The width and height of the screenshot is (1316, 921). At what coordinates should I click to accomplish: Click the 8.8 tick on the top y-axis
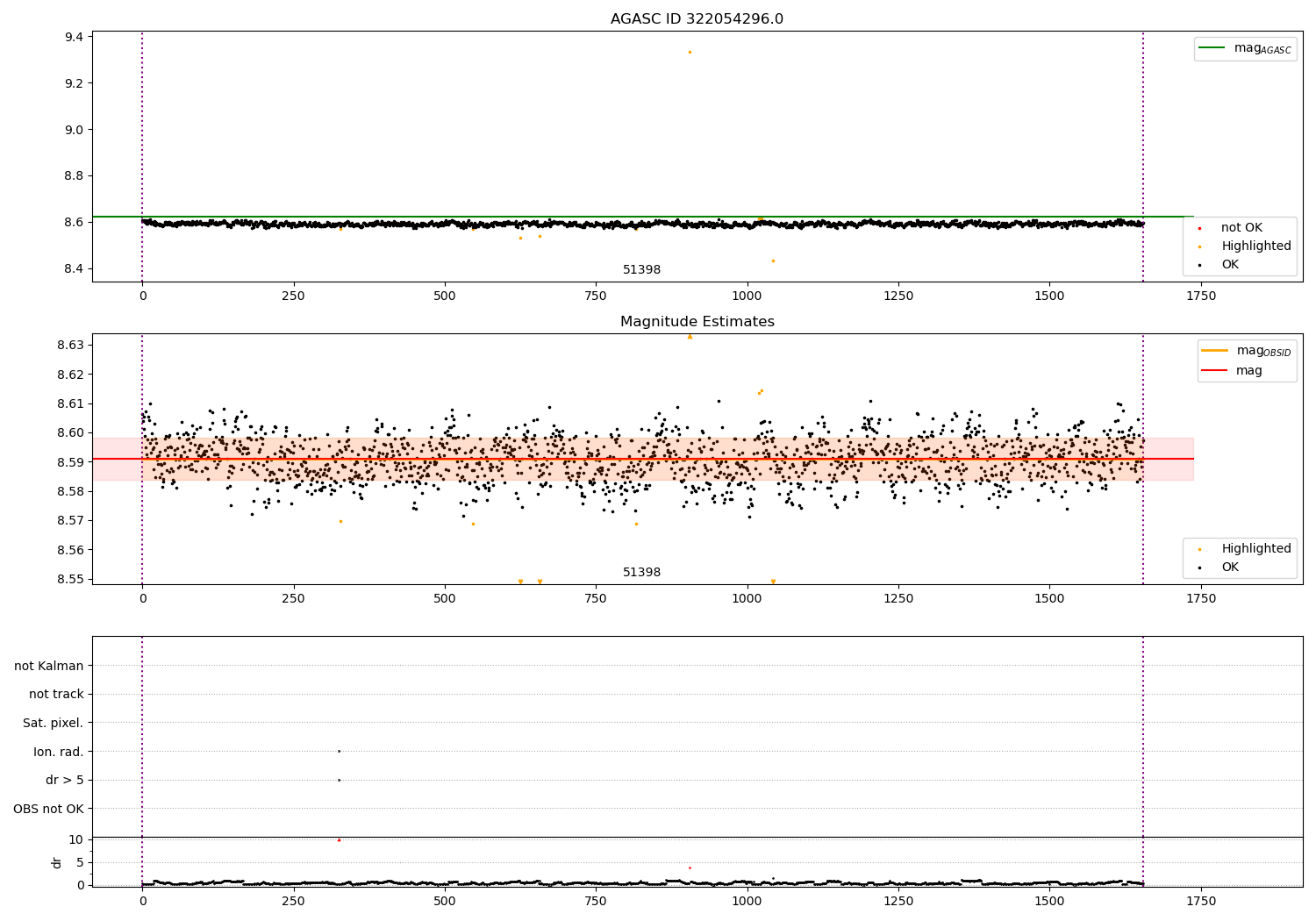point(74,175)
